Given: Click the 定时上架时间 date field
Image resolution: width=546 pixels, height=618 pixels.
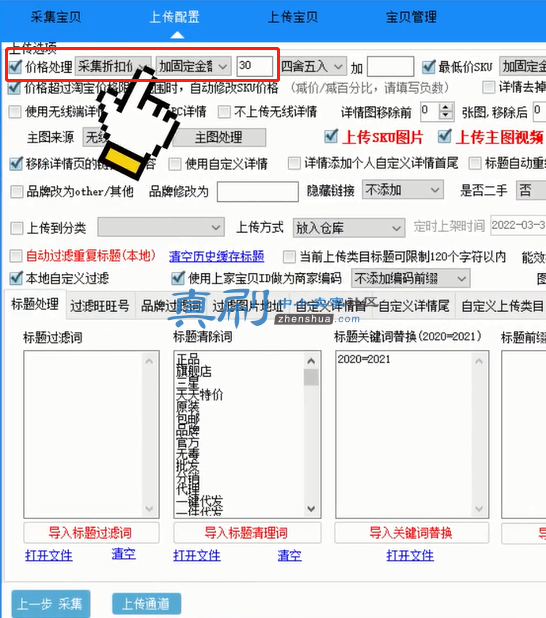Looking at the screenshot, I should coord(518,225).
